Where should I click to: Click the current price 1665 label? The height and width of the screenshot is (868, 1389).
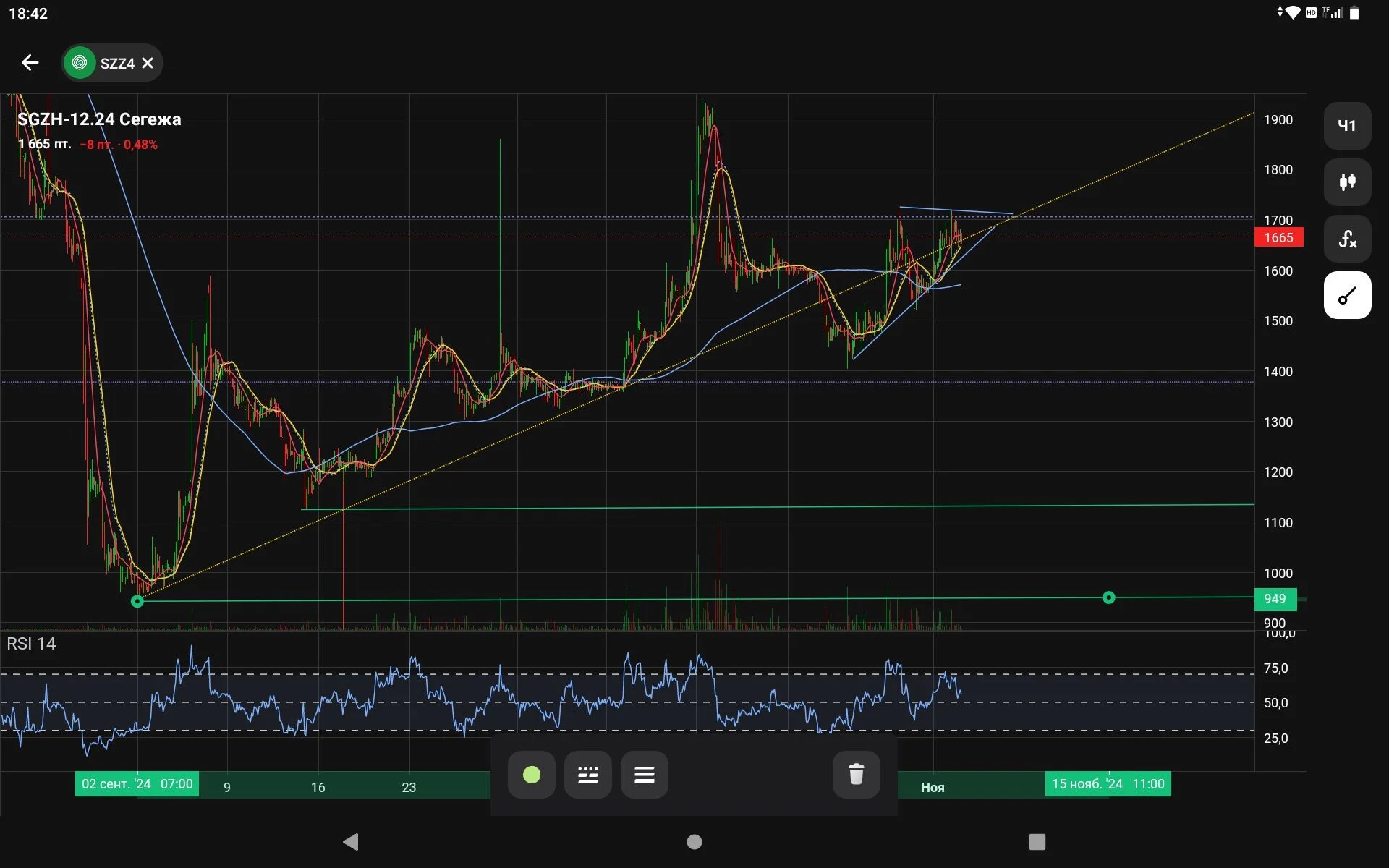pyautogui.click(x=1278, y=237)
